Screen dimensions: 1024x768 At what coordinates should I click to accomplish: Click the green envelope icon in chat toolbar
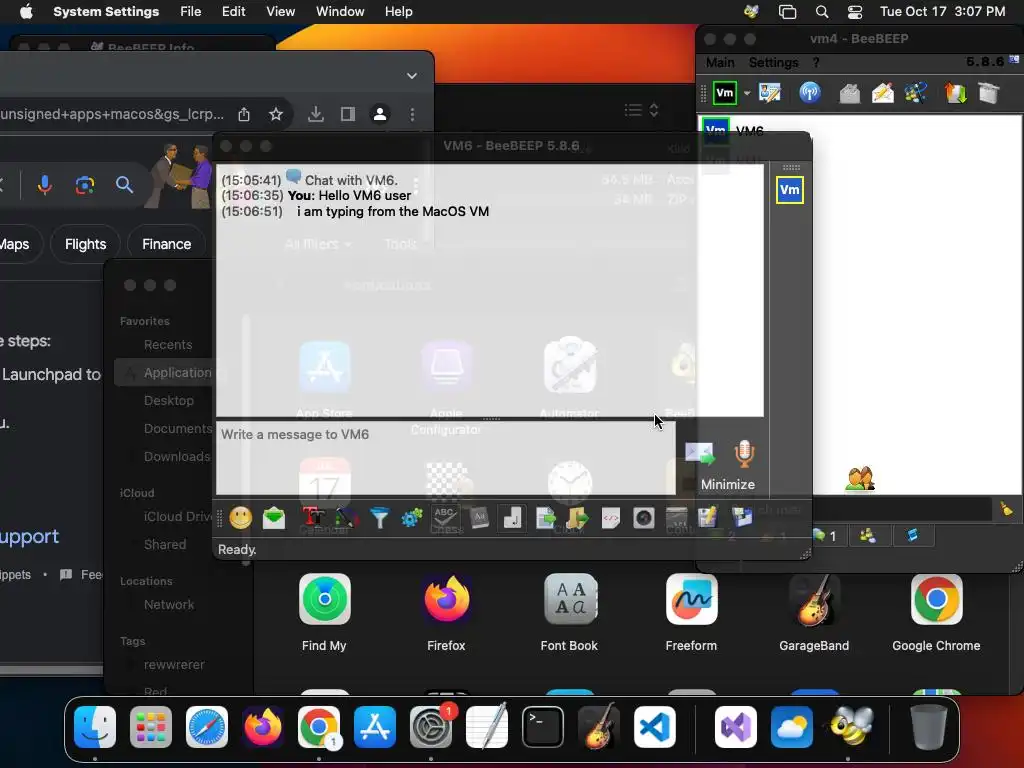[274, 518]
